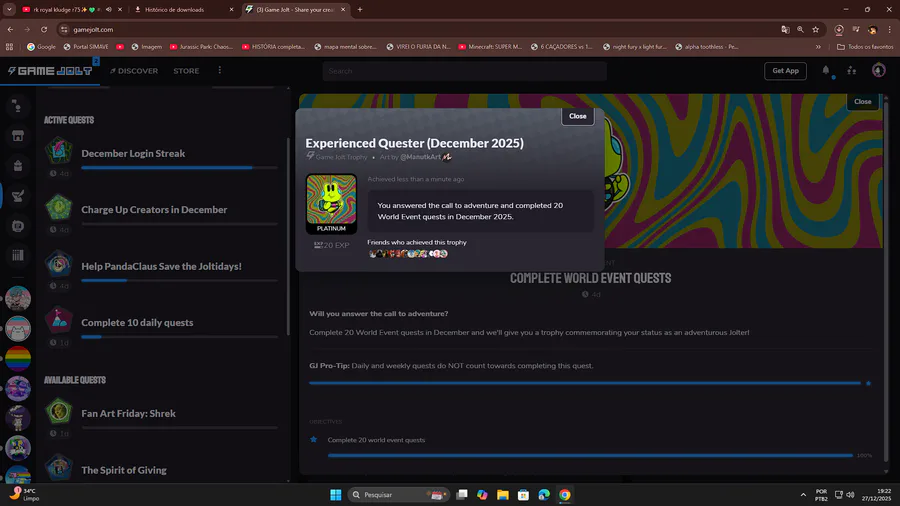
Task: Open File Explorer from the taskbar
Action: 503,495
